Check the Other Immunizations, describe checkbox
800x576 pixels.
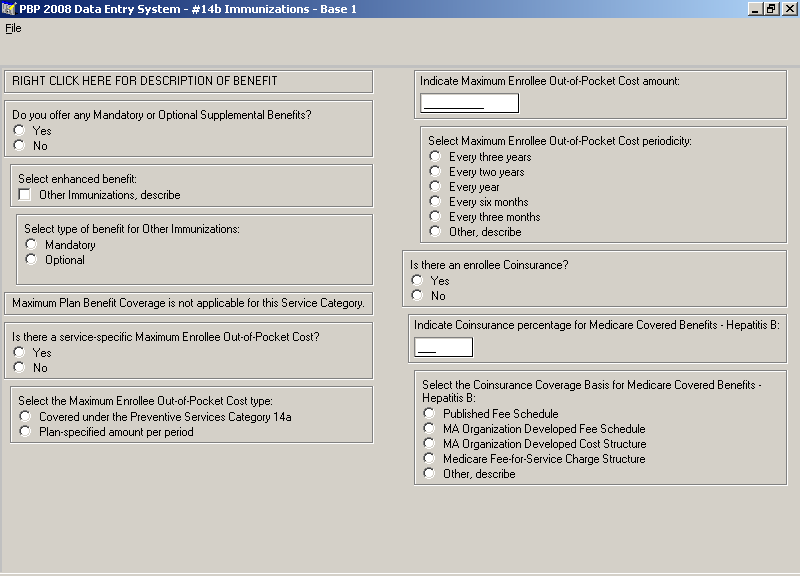[x=25, y=195]
